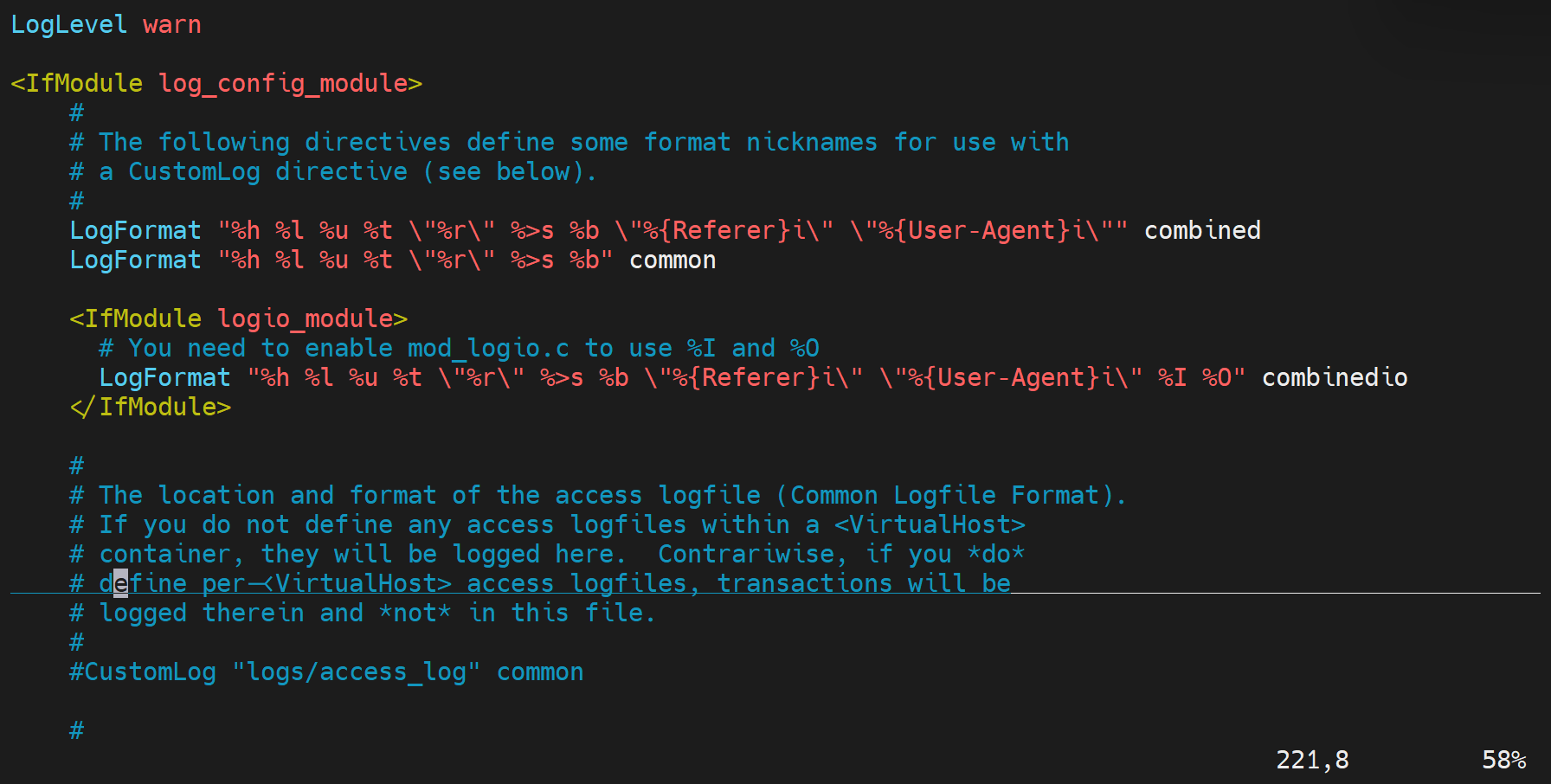Click {User-Agent} in the combinedio LogFormat line
The height and width of the screenshot is (784, 1551).
click(1012, 378)
